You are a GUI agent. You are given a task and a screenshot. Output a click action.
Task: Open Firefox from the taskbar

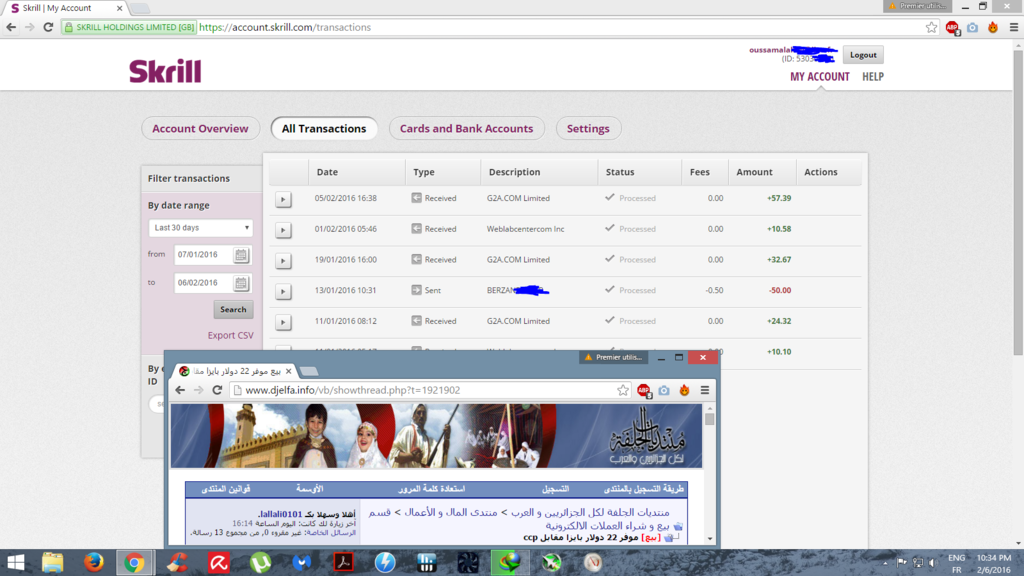(x=94, y=562)
